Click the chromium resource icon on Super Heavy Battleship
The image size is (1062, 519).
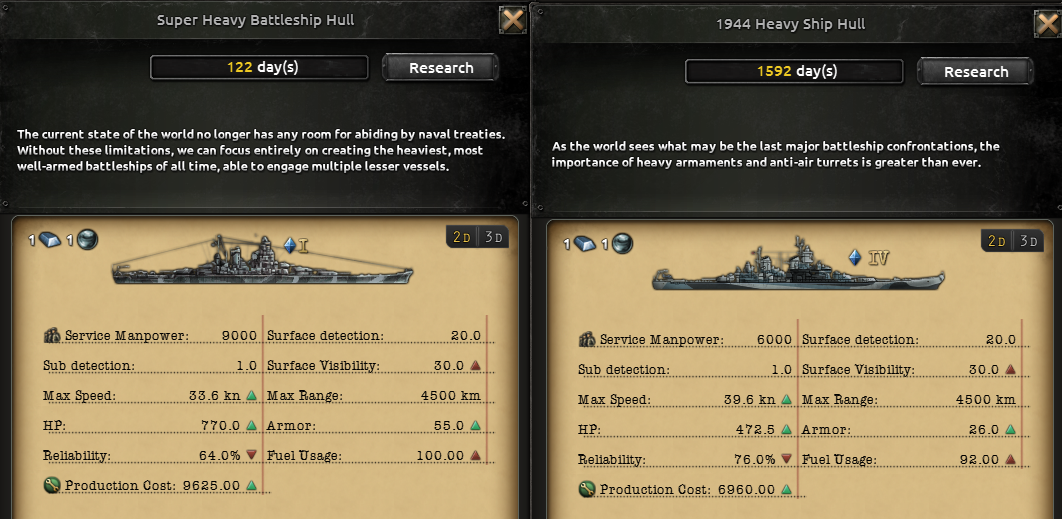(86, 240)
